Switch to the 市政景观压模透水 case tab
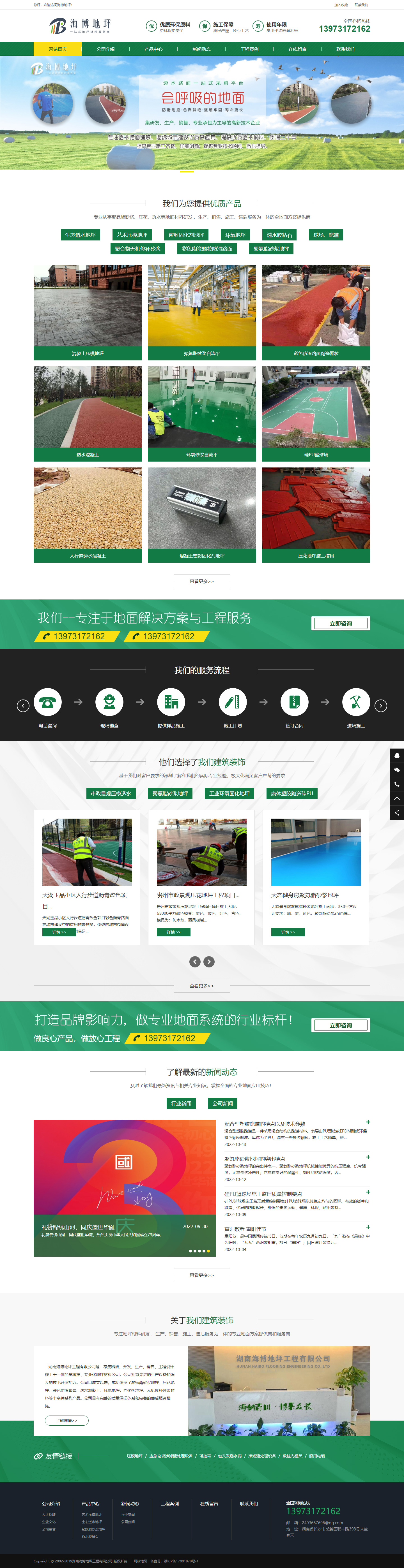This screenshot has width=404, height=1568. 111,793
